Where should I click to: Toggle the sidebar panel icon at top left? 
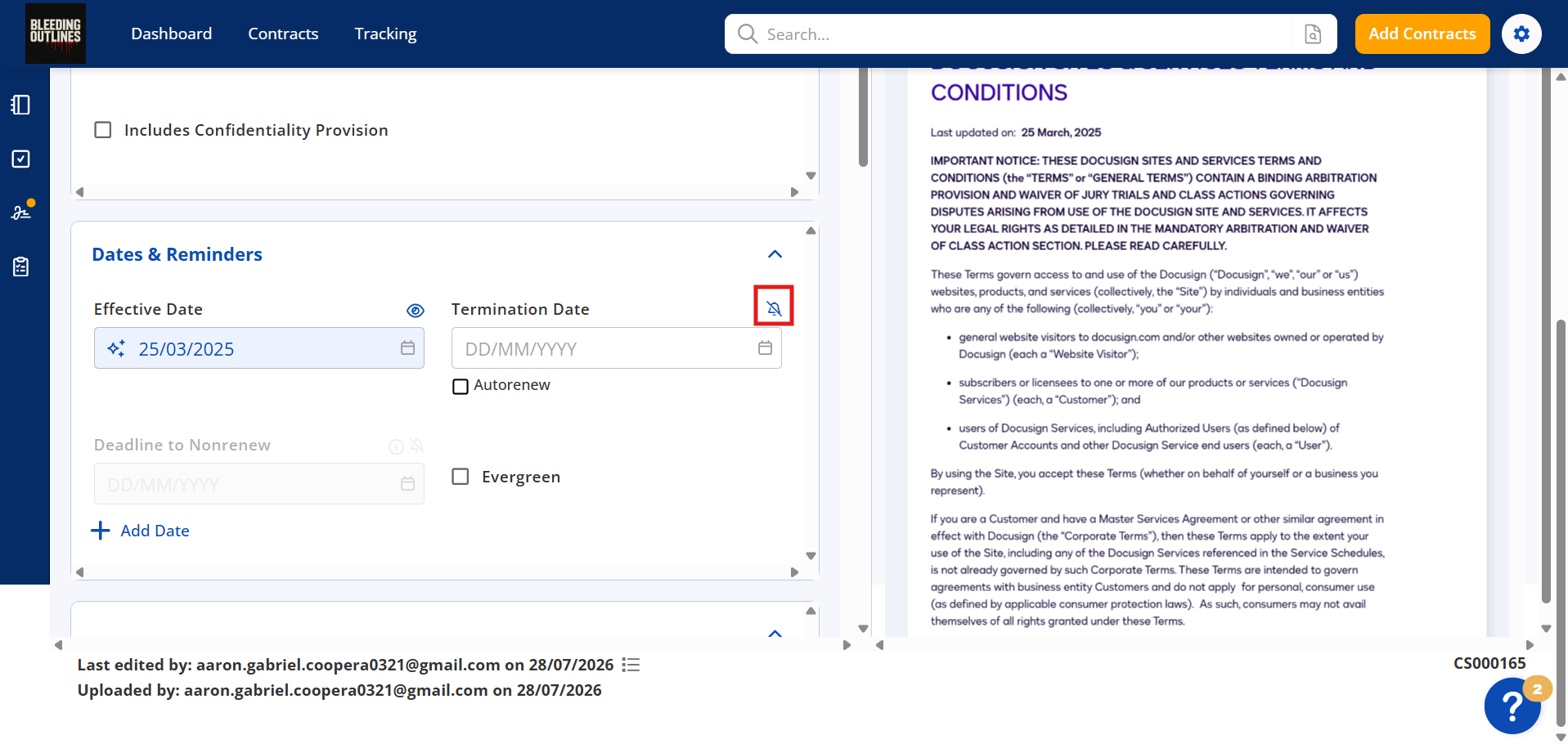[20, 105]
